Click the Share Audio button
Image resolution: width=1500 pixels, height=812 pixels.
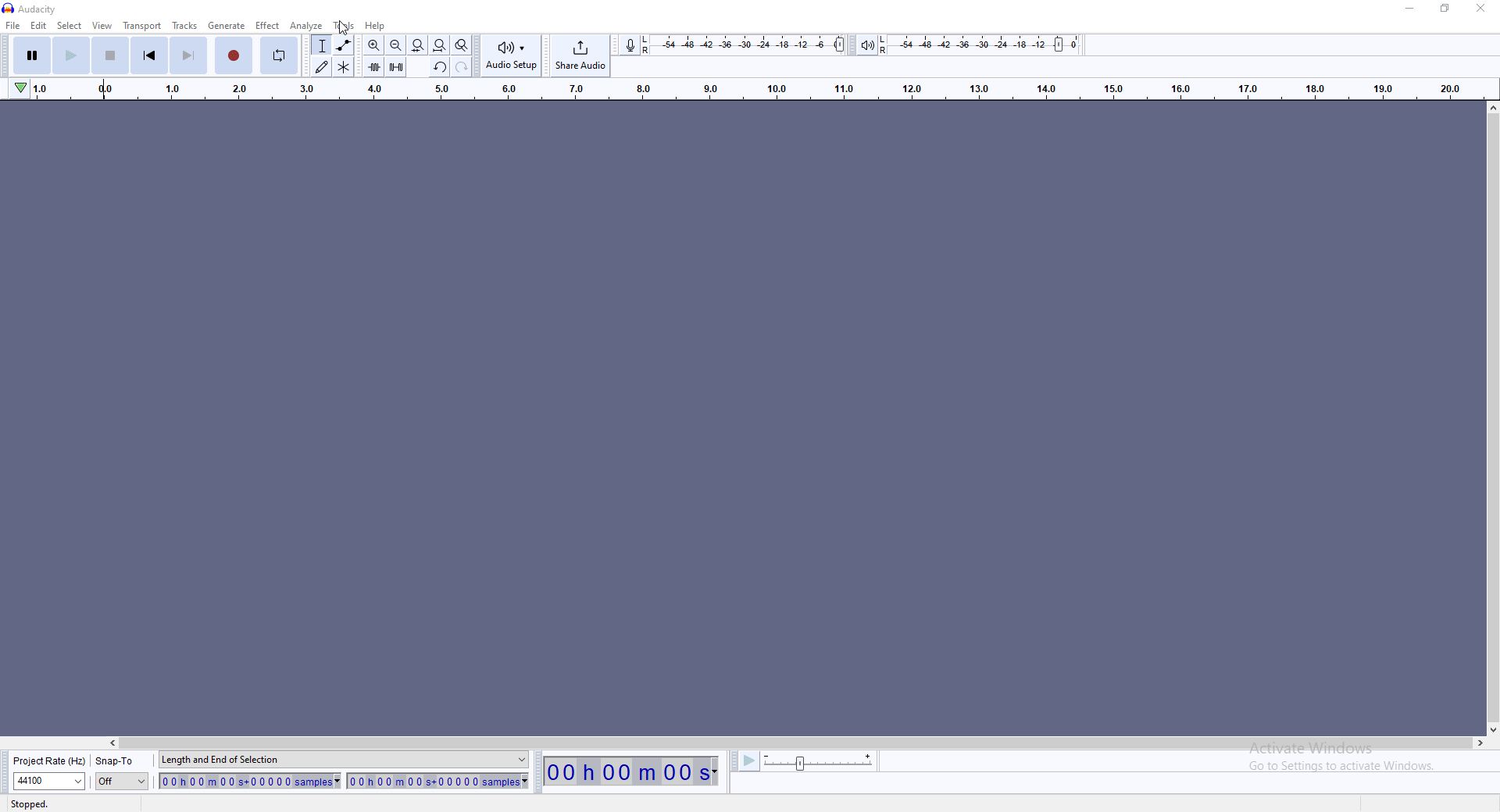click(x=580, y=55)
